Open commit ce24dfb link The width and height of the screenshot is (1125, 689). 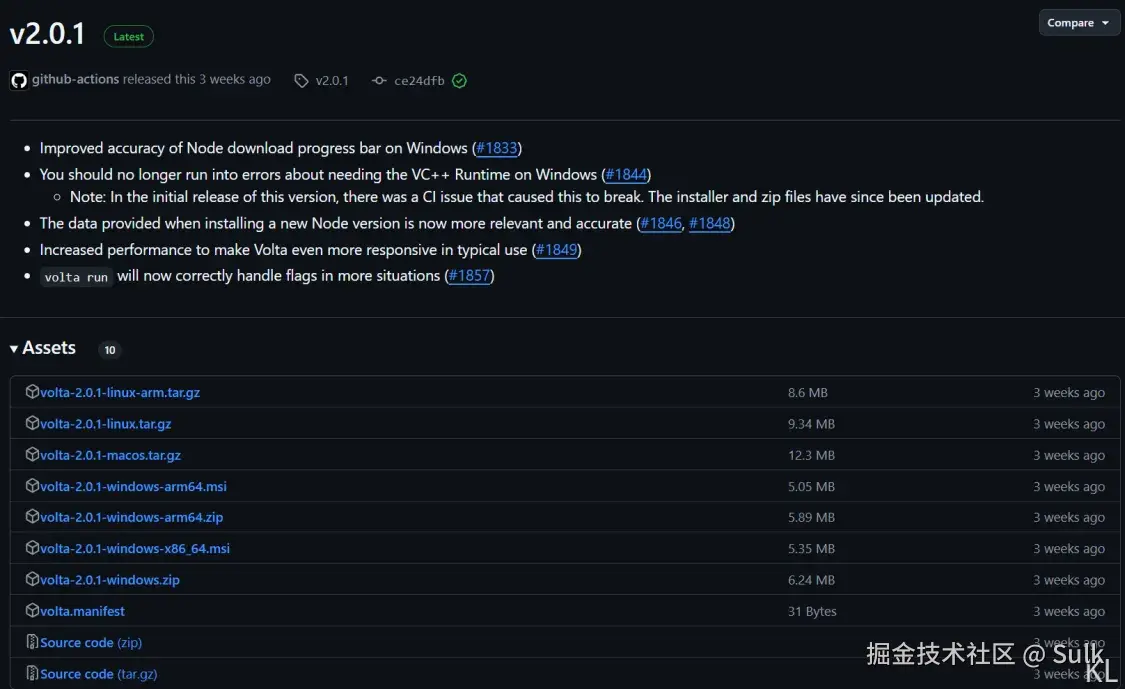[x=419, y=80]
